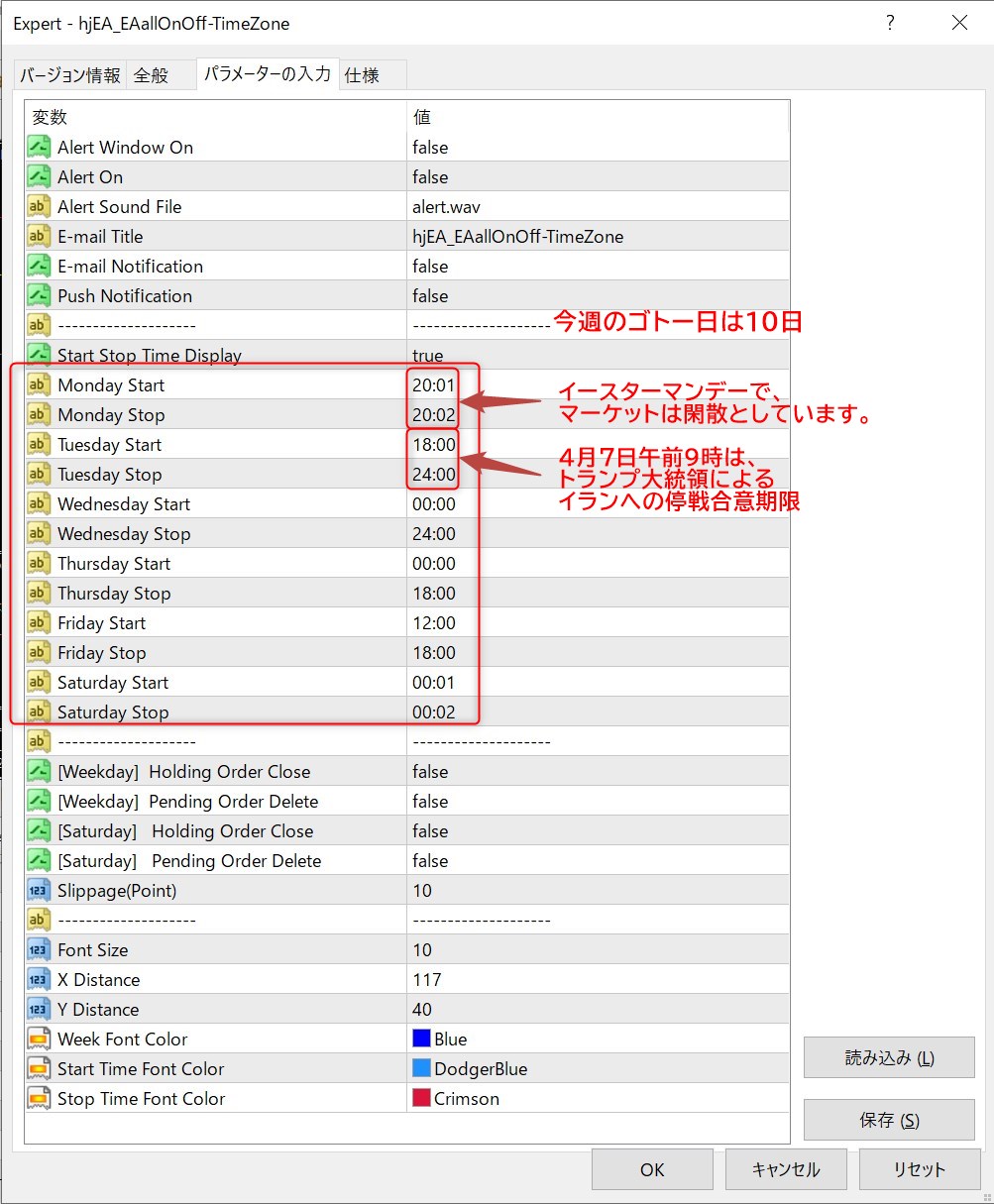The width and height of the screenshot is (994, 1204).
Task: Open [Saturday] Pending Order Delete value dropdown
Action: point(595,861)
